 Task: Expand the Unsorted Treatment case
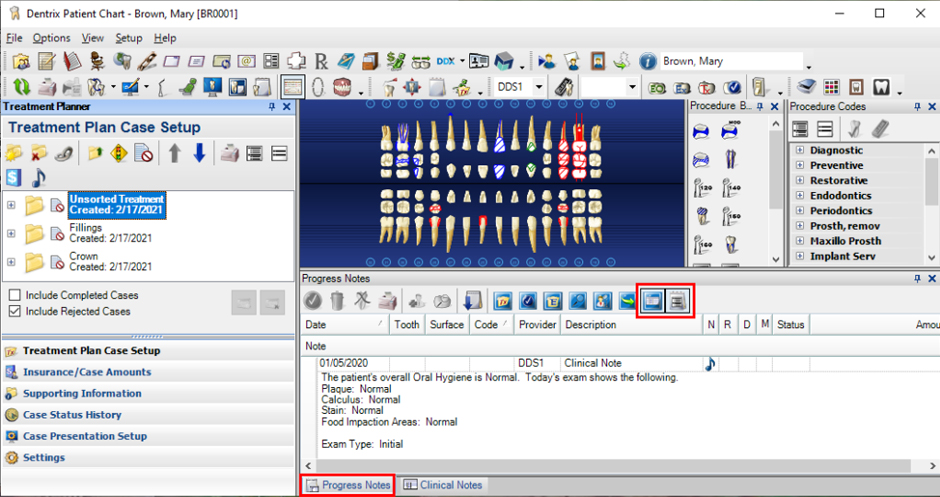(x=11, y=205)
